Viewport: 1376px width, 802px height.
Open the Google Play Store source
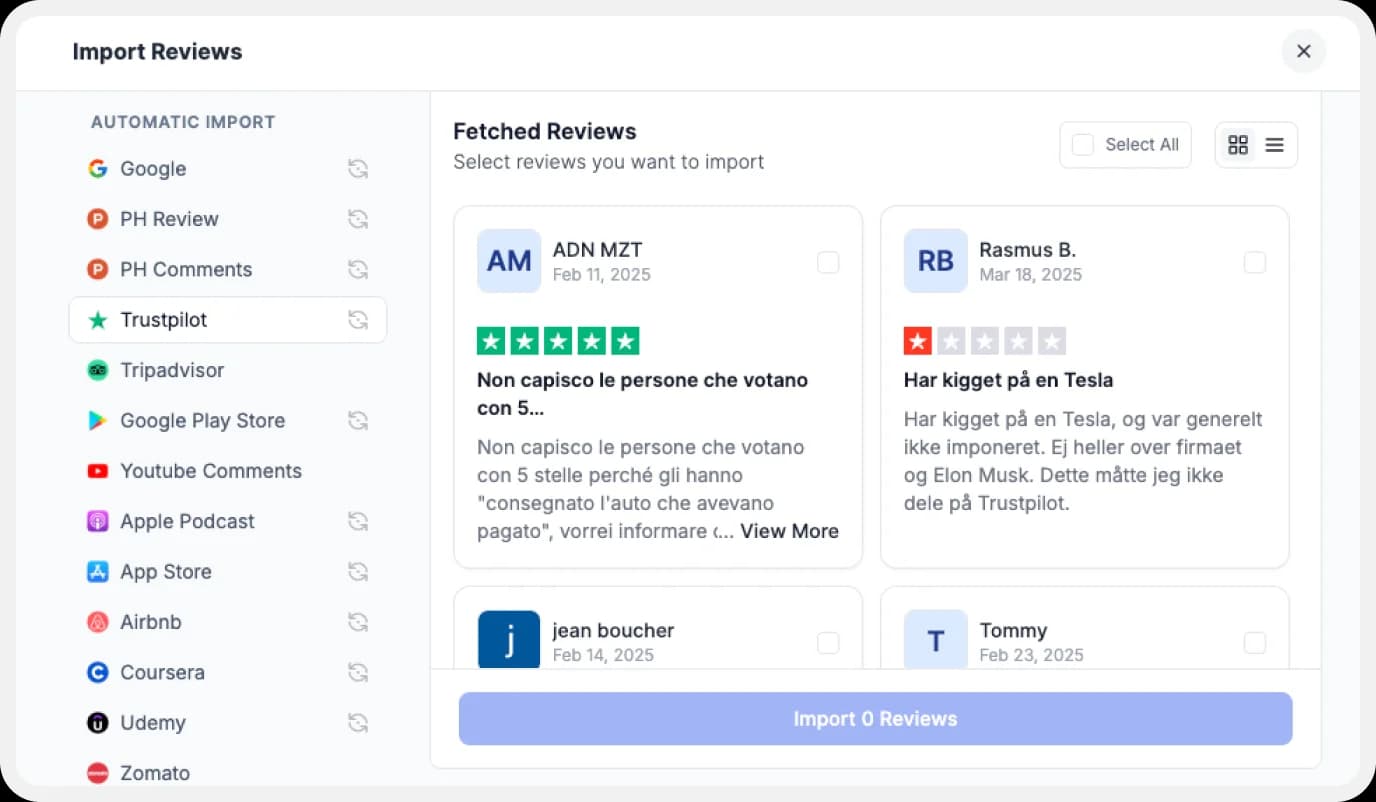(x=202, y=421)
